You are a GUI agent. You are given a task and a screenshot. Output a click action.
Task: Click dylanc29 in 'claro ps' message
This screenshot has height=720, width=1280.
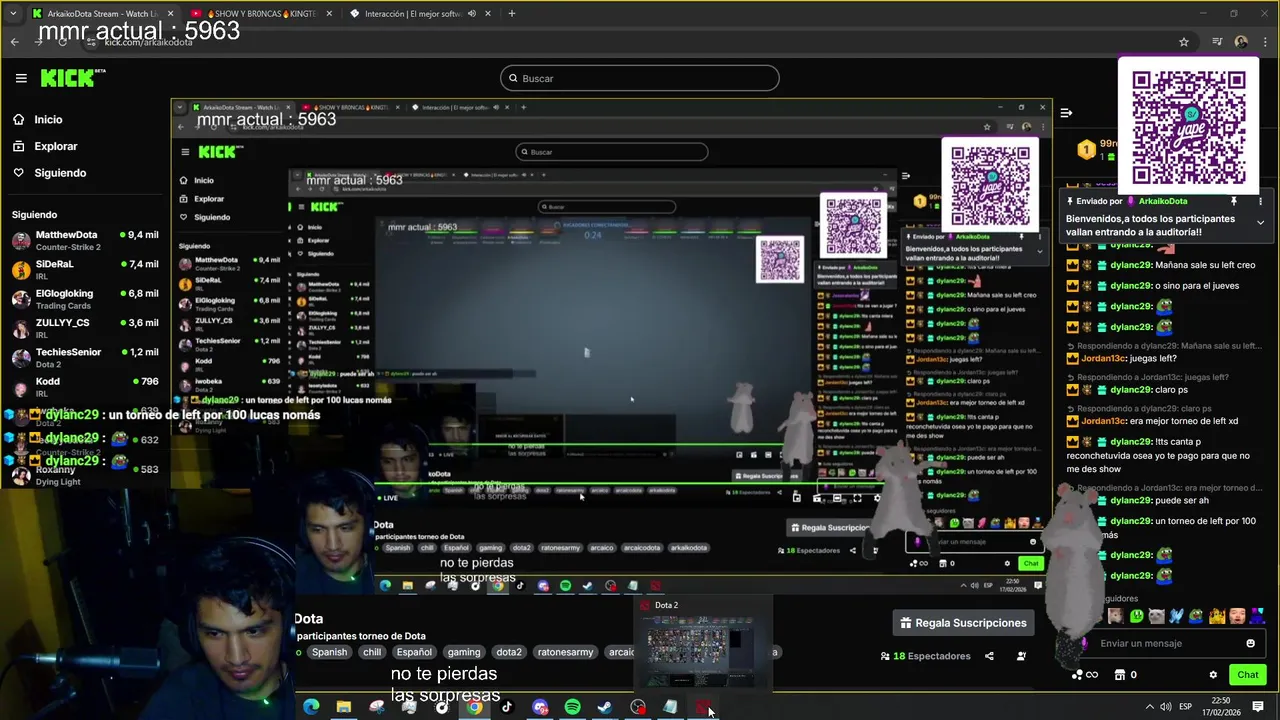click(1131, 390)
